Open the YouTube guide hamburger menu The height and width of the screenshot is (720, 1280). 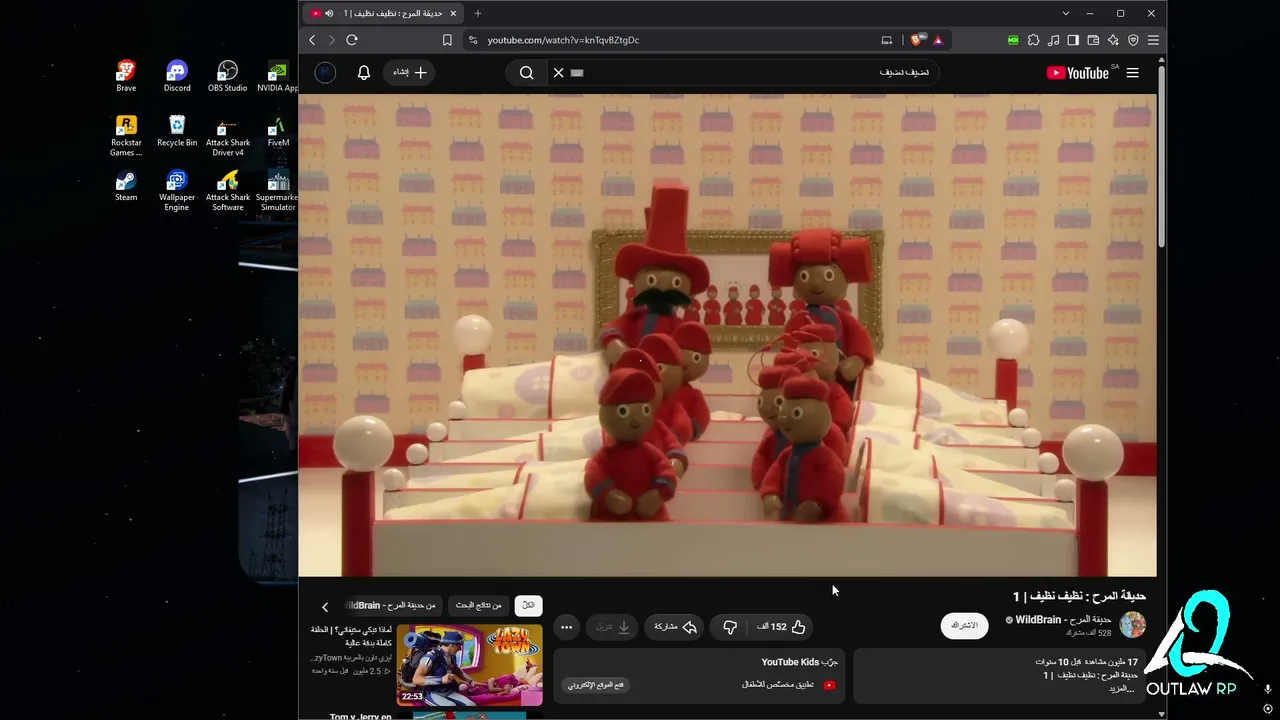click(x=1132, y=73)
